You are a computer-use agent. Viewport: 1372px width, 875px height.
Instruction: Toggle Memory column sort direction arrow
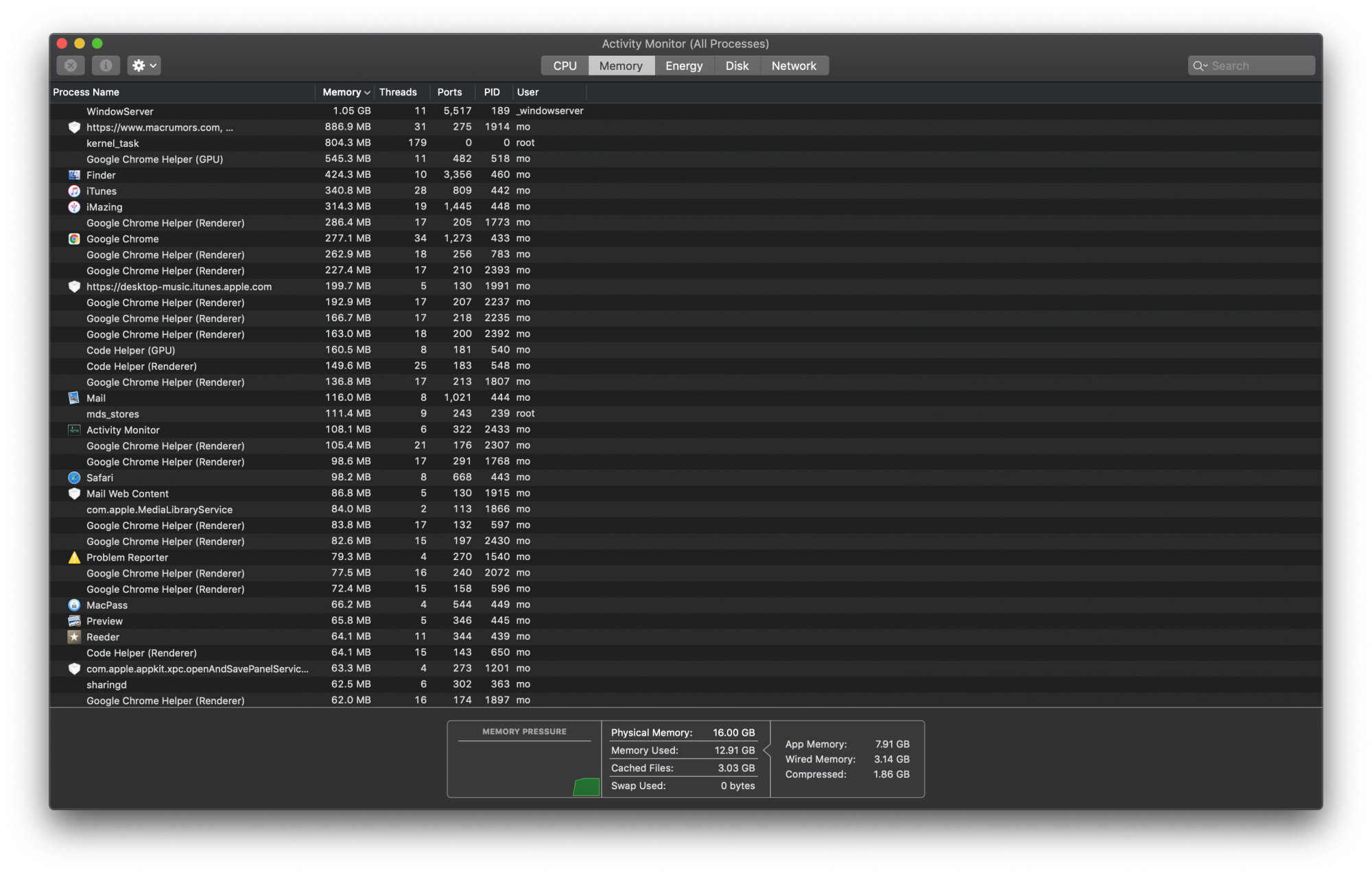point(368,93)
